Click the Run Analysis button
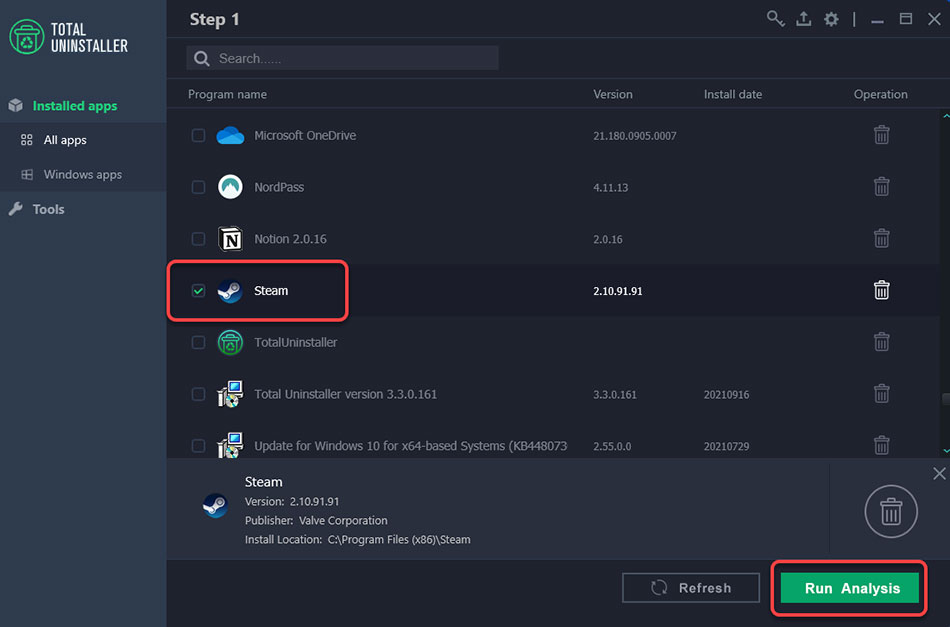 point(849,588)
